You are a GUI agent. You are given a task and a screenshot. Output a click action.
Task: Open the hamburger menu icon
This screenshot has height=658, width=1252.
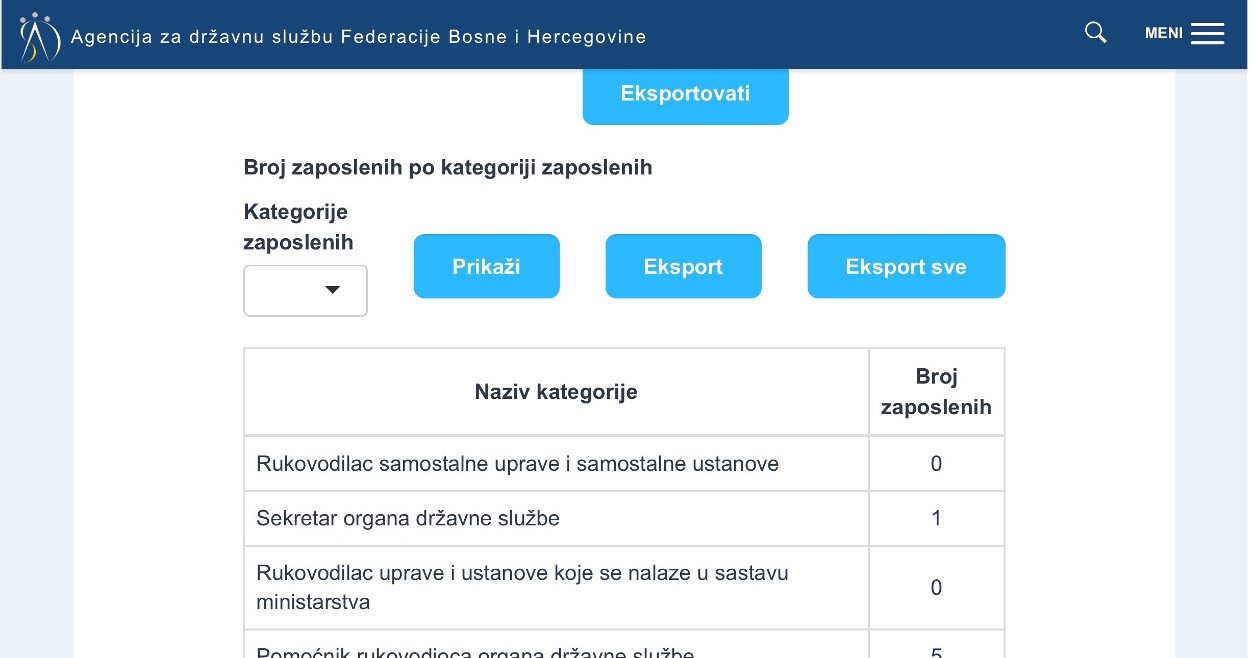(1207, 34)
